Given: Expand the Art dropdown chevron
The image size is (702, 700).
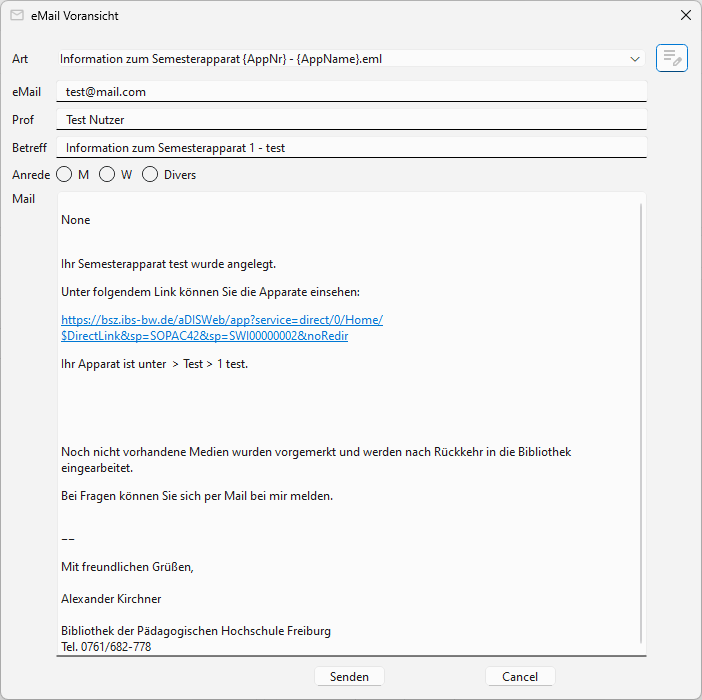Looking at the screenshot, I should [635, 59].
